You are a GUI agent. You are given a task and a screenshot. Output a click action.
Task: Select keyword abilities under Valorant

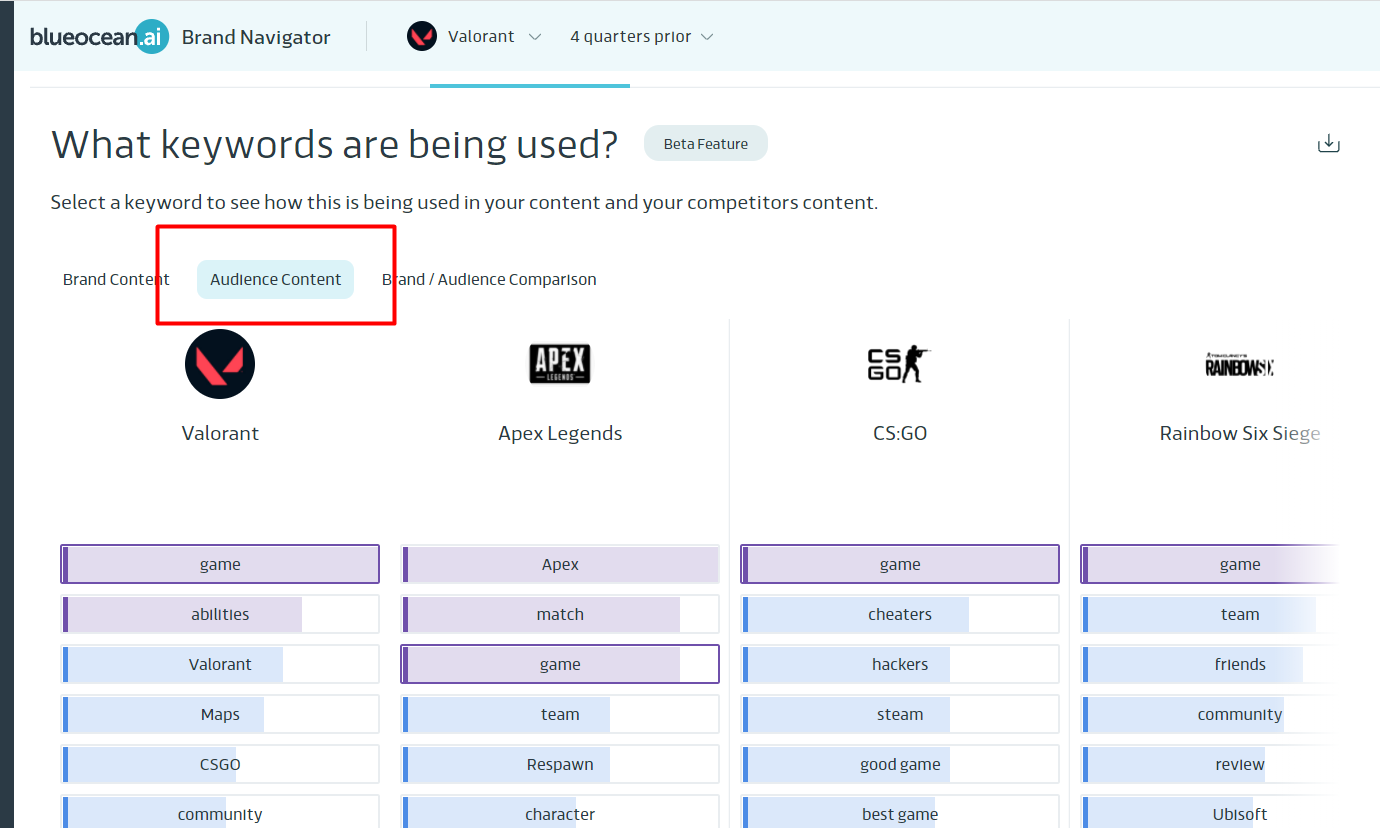coord(220,615)
